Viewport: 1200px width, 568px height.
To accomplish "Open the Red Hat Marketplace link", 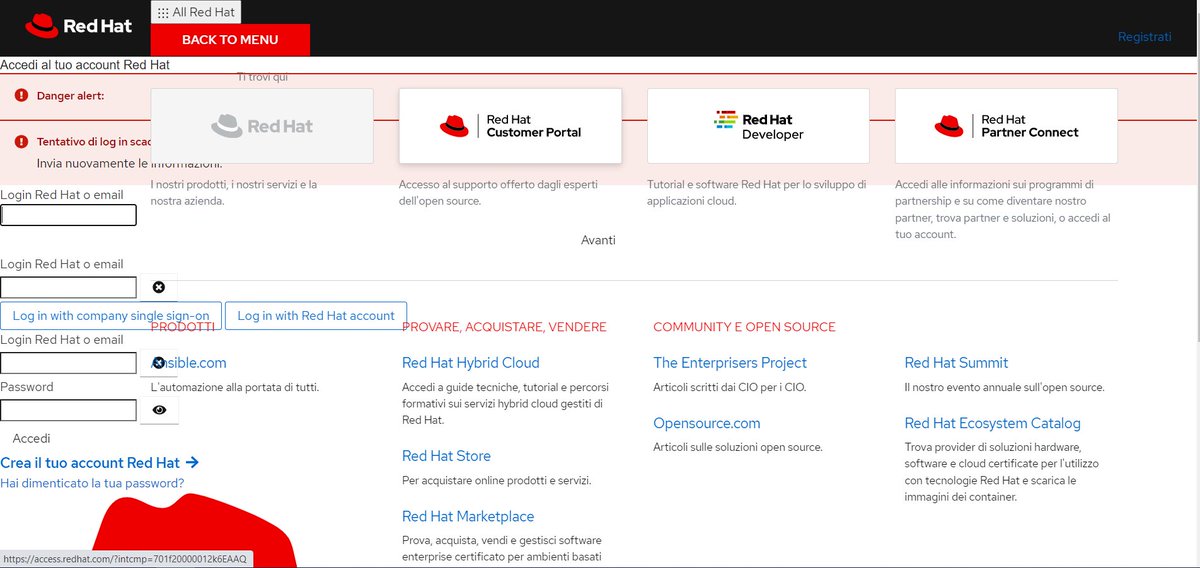I will pos(468,517).
